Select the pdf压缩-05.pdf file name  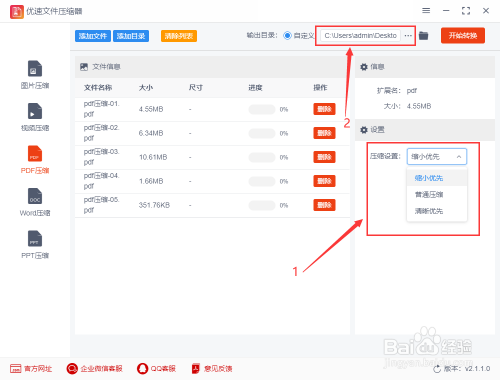pos(101,205)
